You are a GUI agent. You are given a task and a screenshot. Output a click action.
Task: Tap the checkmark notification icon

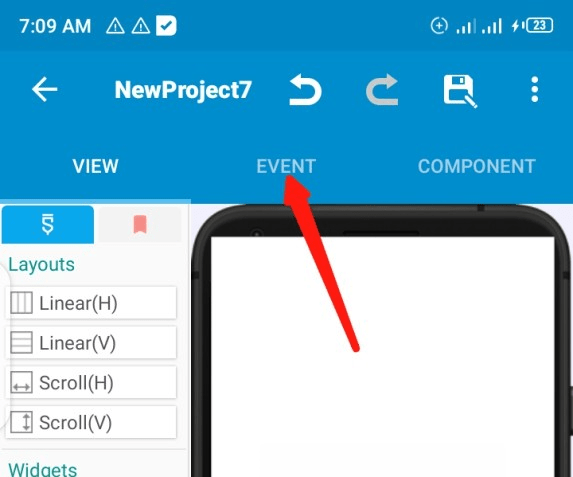pyautogui.click(x=166, y=26)
